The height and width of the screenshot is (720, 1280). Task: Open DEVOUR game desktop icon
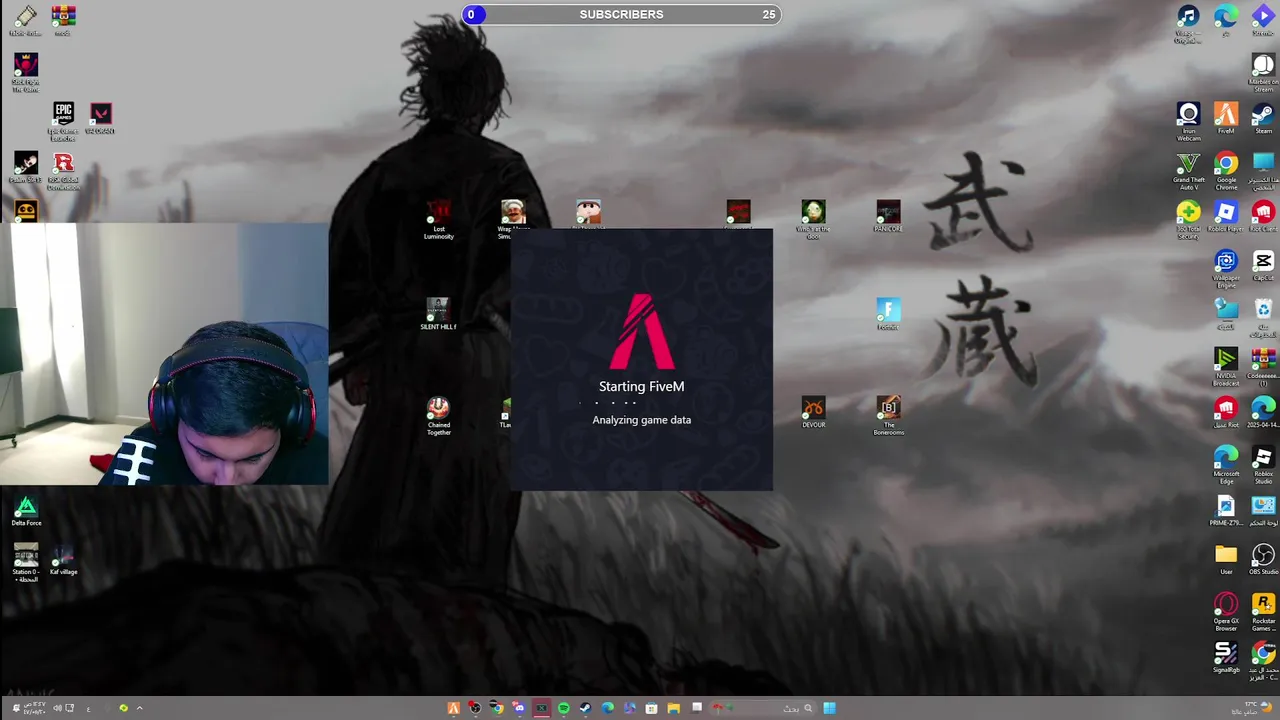pyautogui.click(x=813, y=412)
